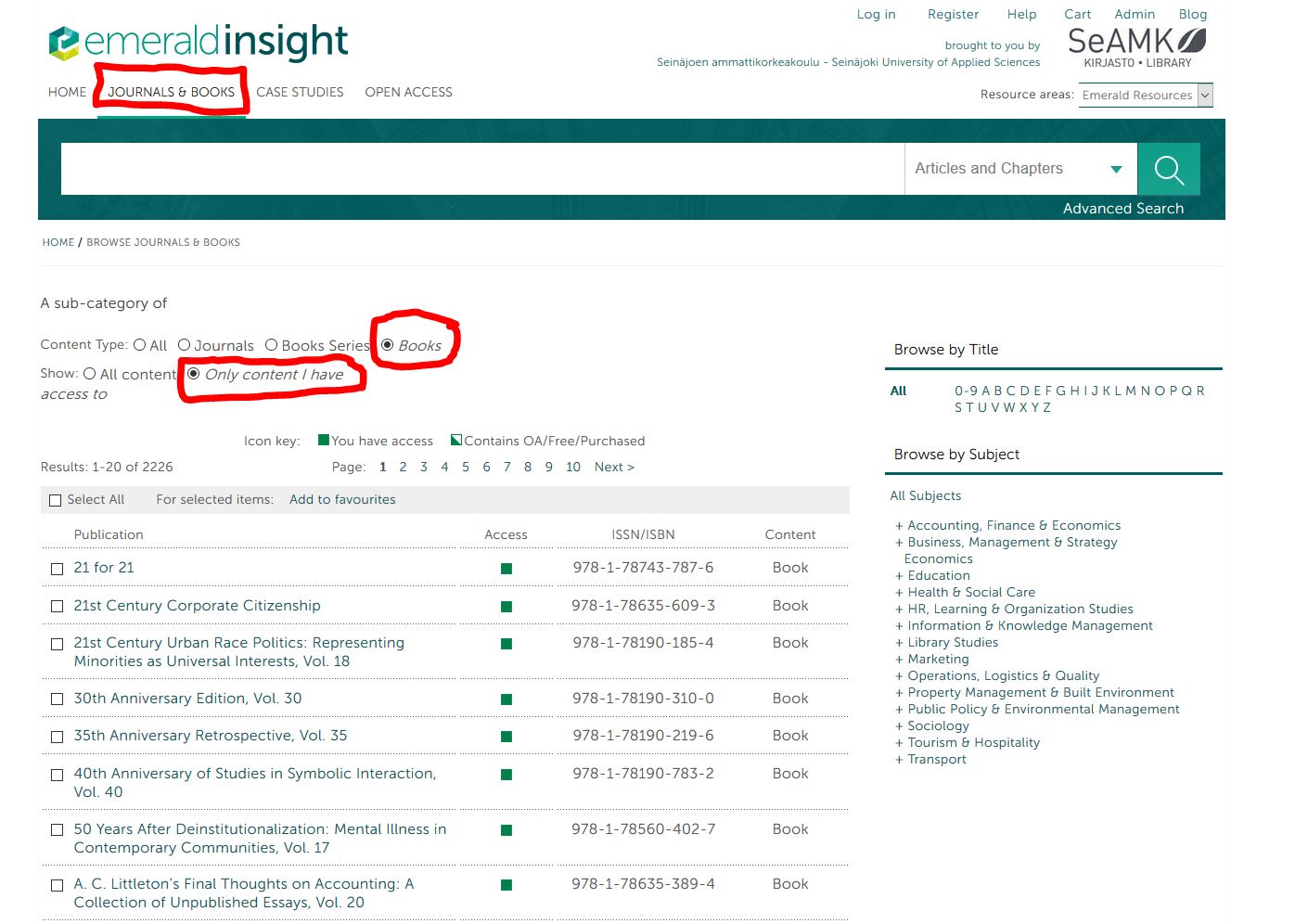Select the Books Series radio button
Screen dimensions: 1295x924
point(271,345)
